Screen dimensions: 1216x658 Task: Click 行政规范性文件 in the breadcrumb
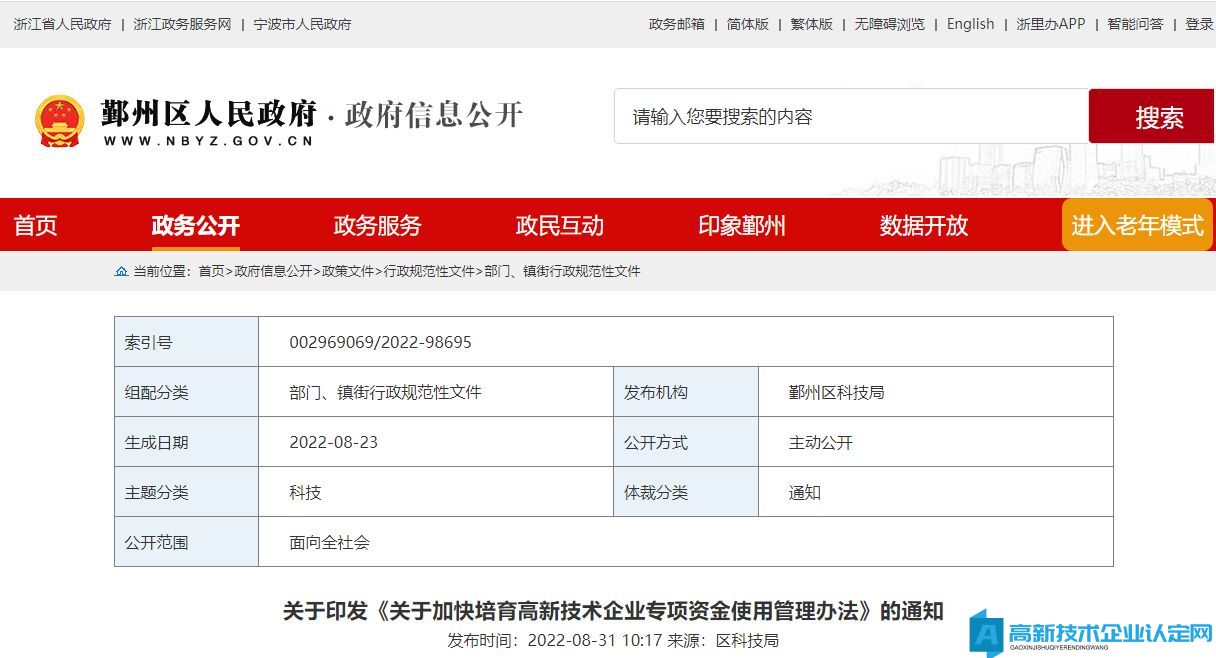(x=429, y=271)
